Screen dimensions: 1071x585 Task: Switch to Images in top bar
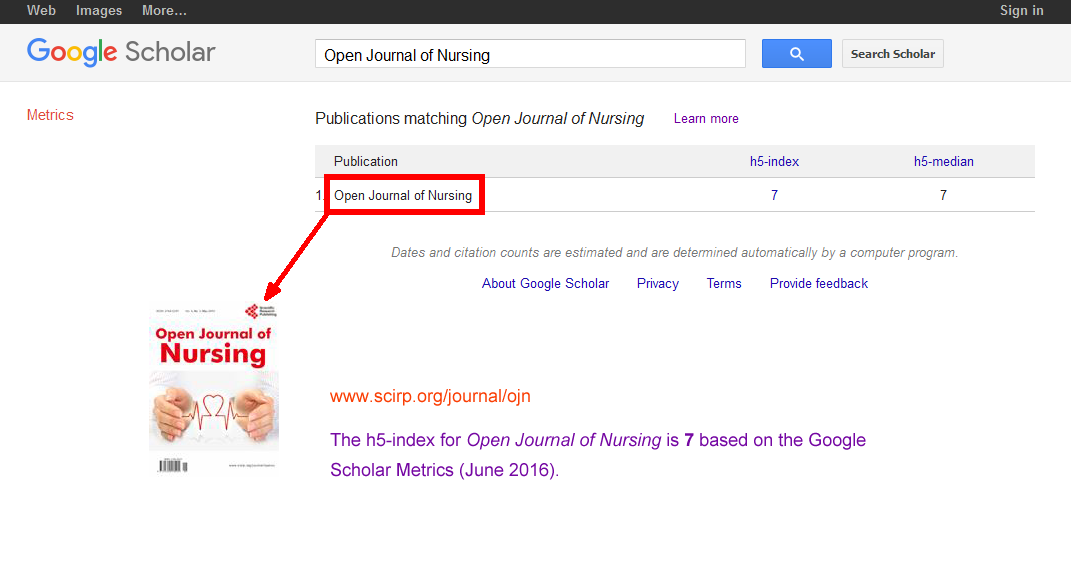pos(99,11)
